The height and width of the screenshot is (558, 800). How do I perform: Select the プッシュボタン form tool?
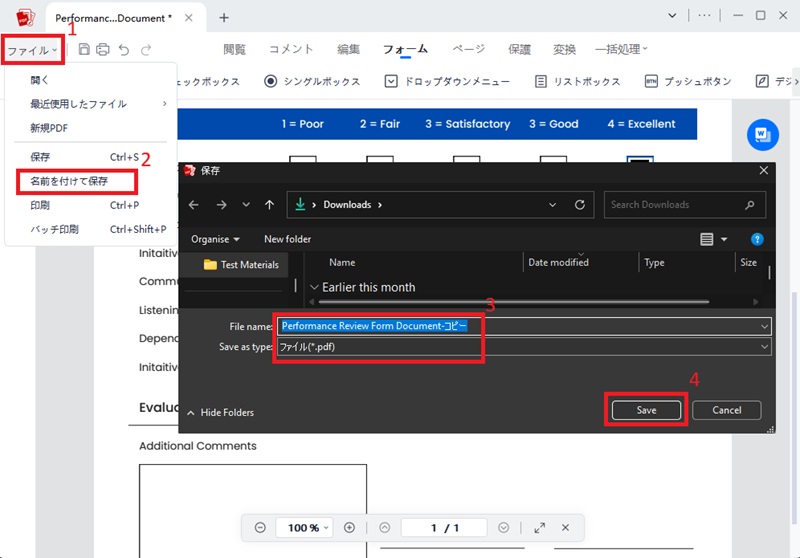[688, 81]
